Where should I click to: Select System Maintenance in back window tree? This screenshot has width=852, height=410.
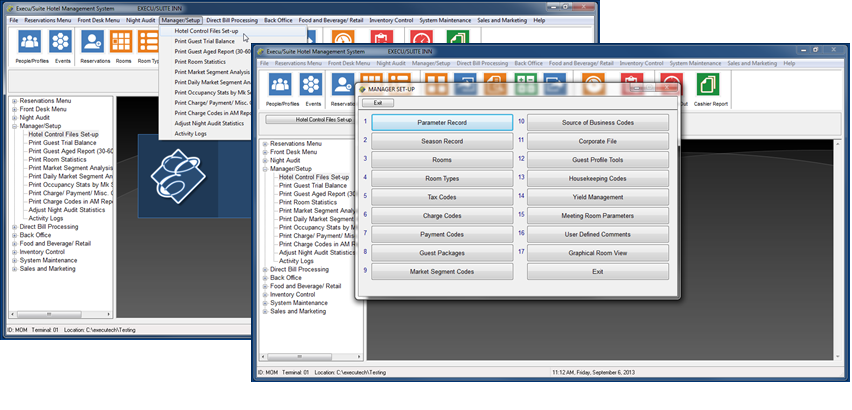48,261
